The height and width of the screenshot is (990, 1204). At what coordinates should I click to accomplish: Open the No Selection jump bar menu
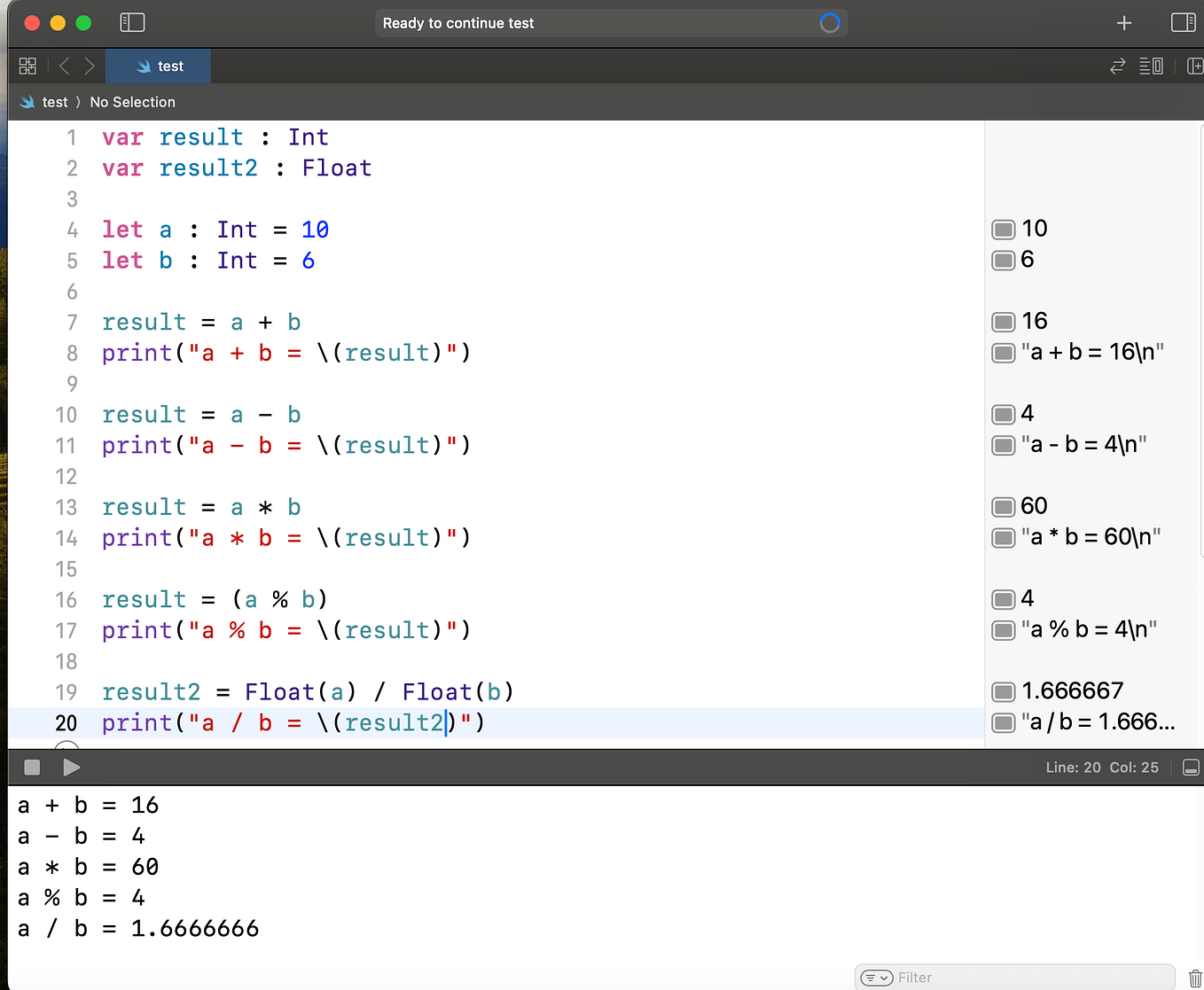click(132, 102)
